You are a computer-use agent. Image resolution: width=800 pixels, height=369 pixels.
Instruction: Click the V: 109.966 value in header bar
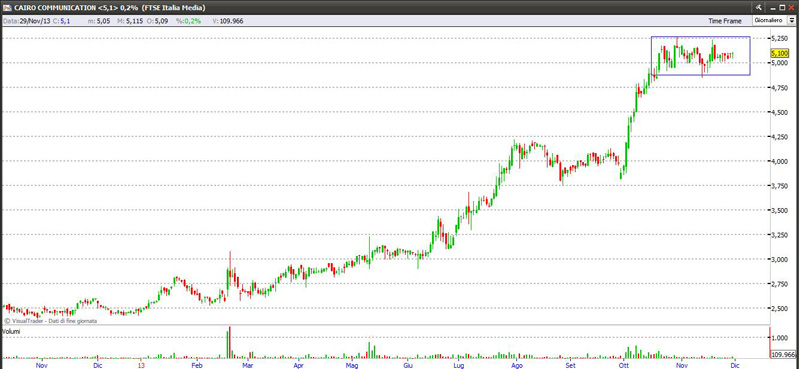(x=228, y=21)
